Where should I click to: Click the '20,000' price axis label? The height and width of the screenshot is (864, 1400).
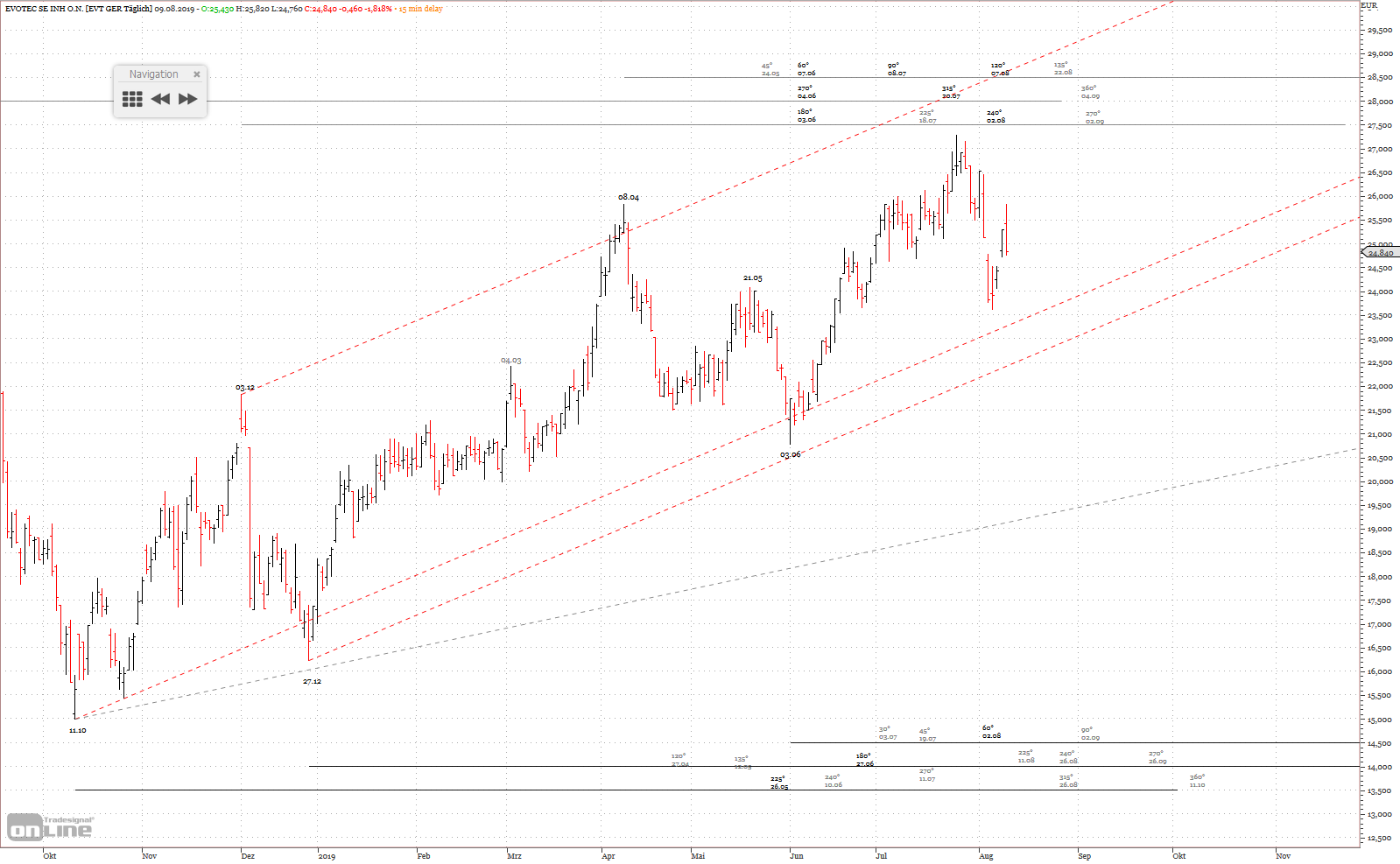[1380, 481]
